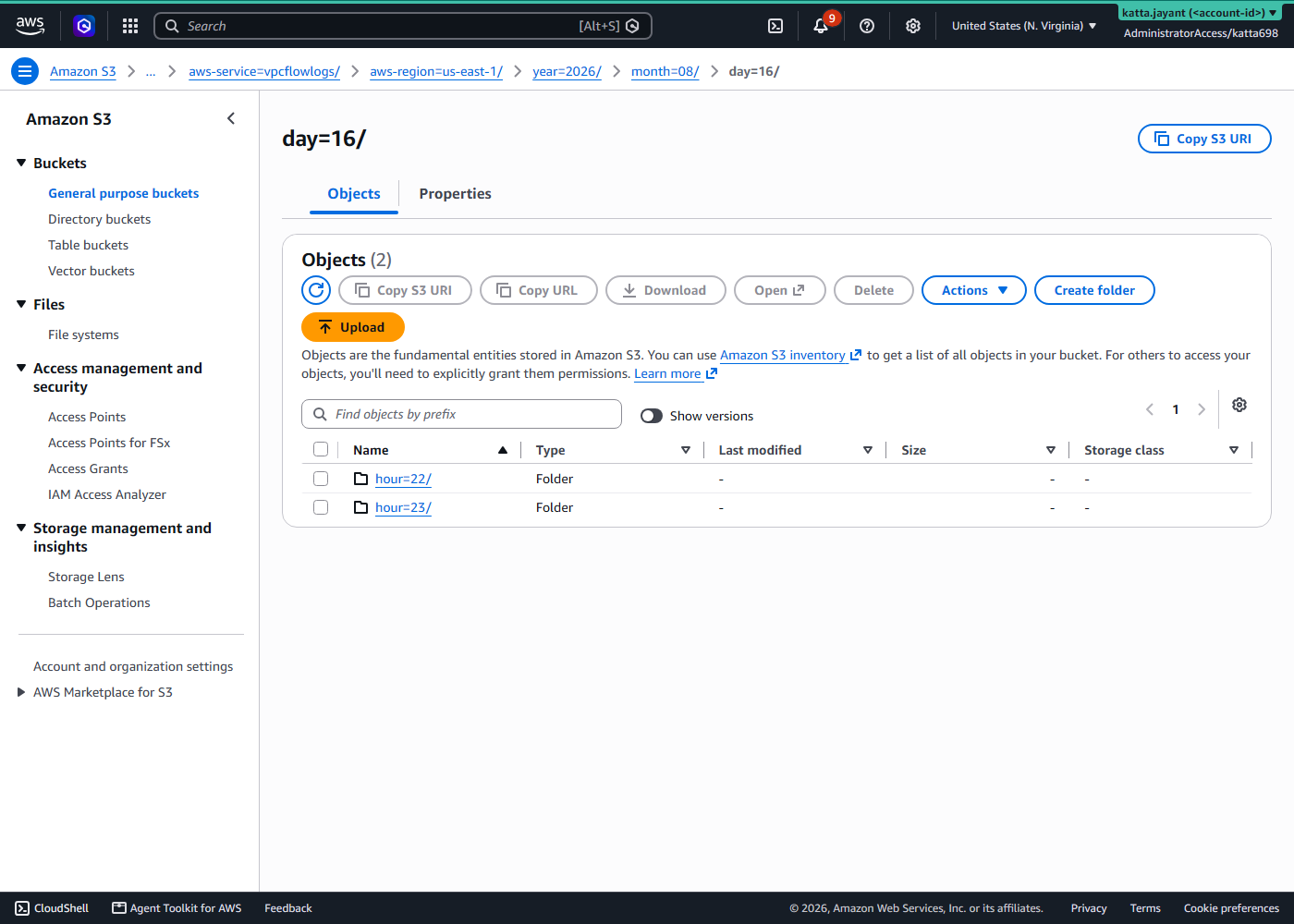Go to month=08/ breadcrumb

click(x=665, y=71)
